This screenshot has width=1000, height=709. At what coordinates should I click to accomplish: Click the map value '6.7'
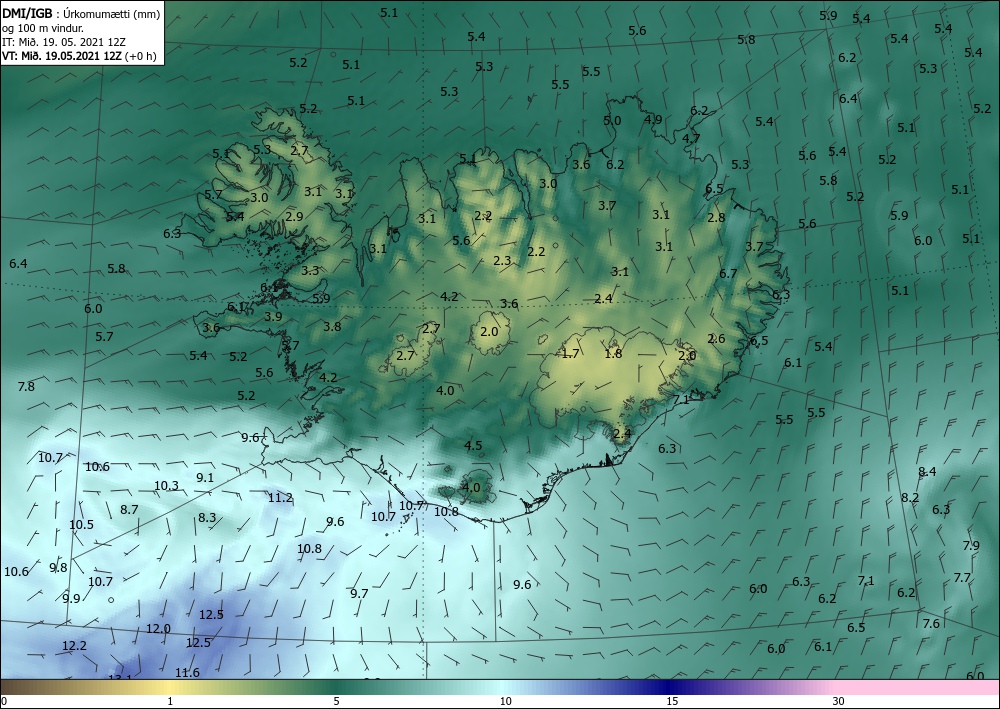[x=728, y=274]
